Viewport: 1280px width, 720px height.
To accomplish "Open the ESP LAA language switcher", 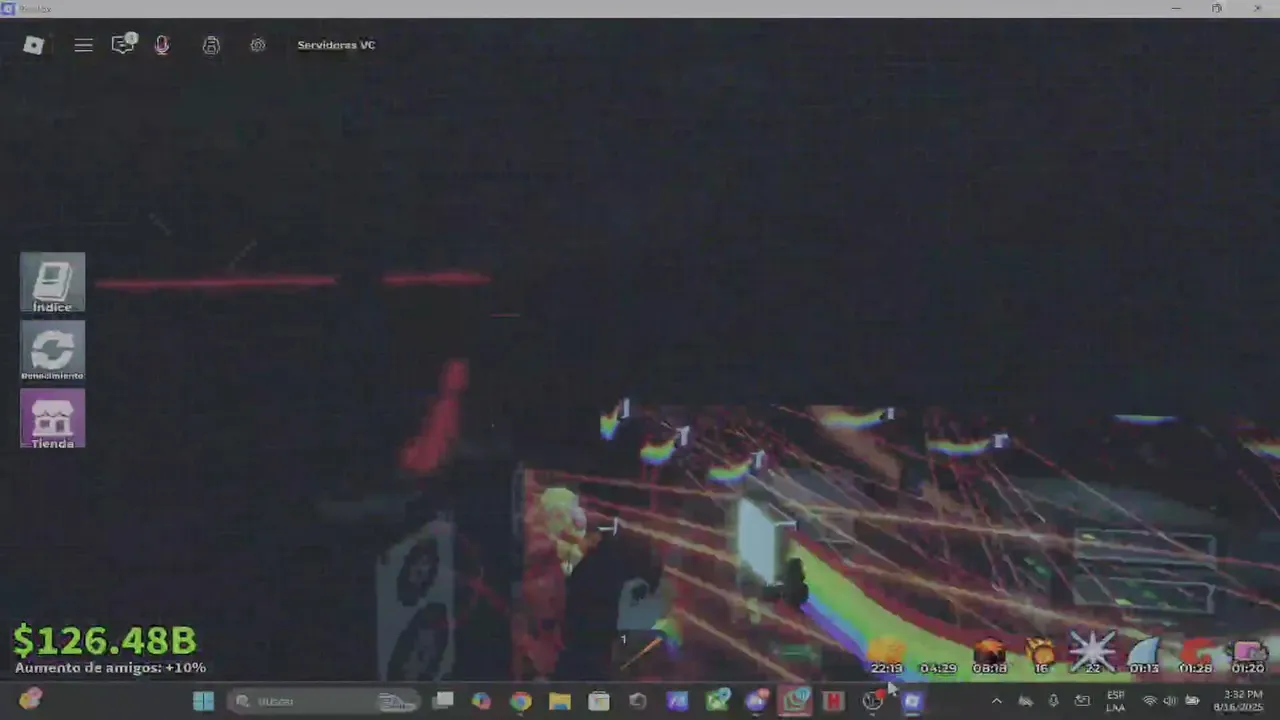I will click(1115, 701).
